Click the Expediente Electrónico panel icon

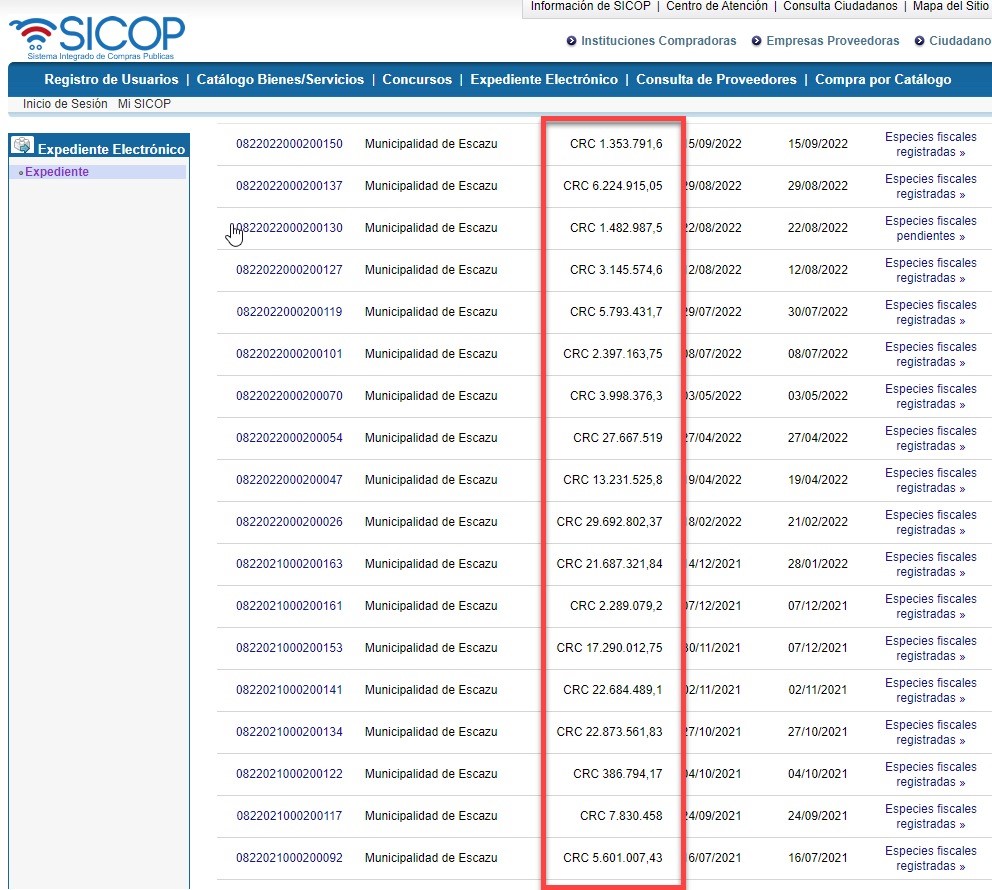pyautogui.click(x=22, y=145)
